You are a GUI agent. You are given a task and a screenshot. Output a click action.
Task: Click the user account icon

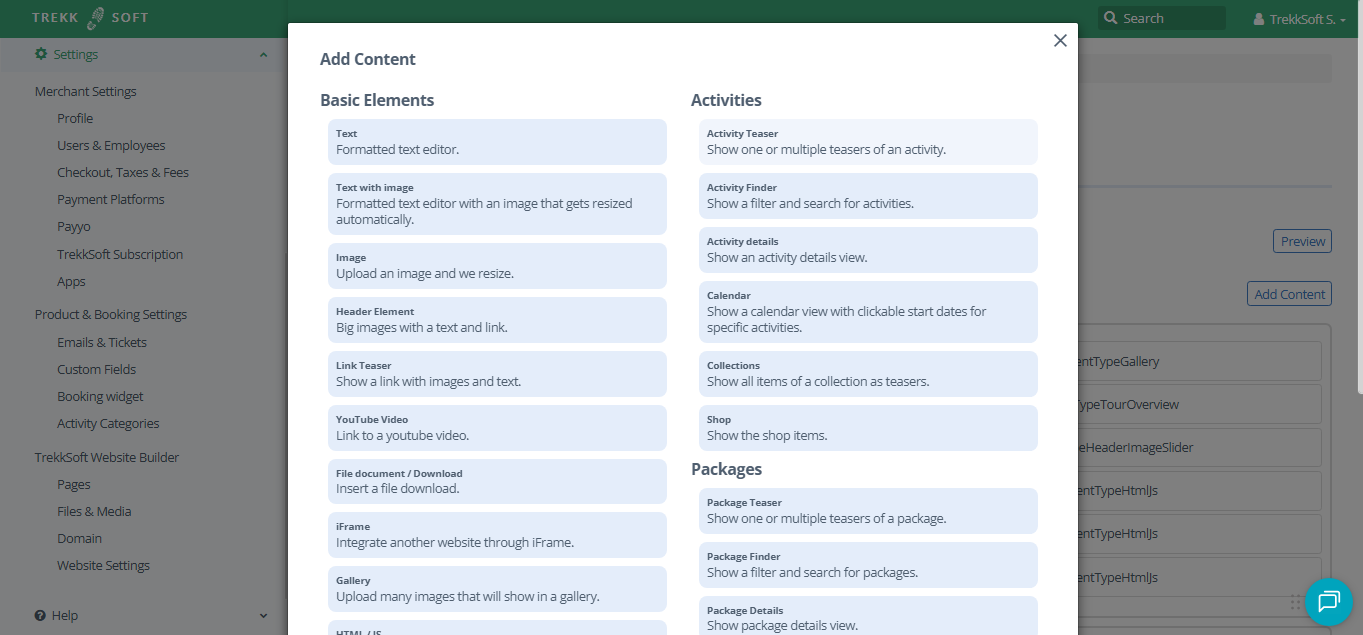pos(1259,19)
